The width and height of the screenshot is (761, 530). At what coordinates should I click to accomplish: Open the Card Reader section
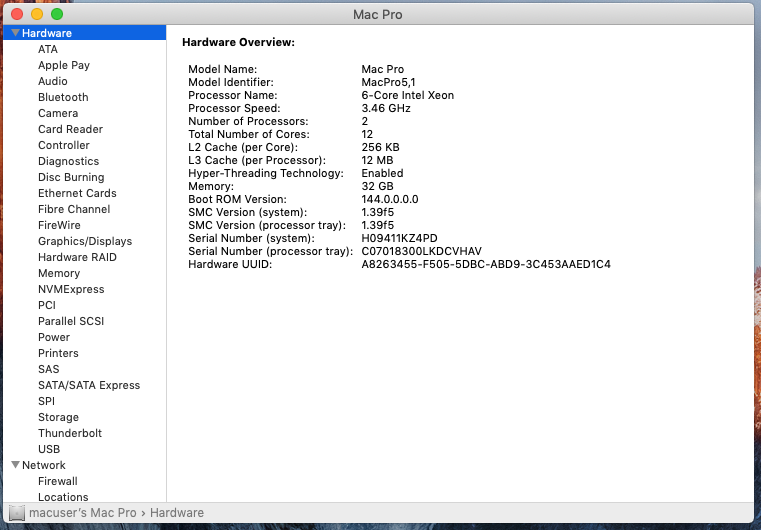pos(70,129)
